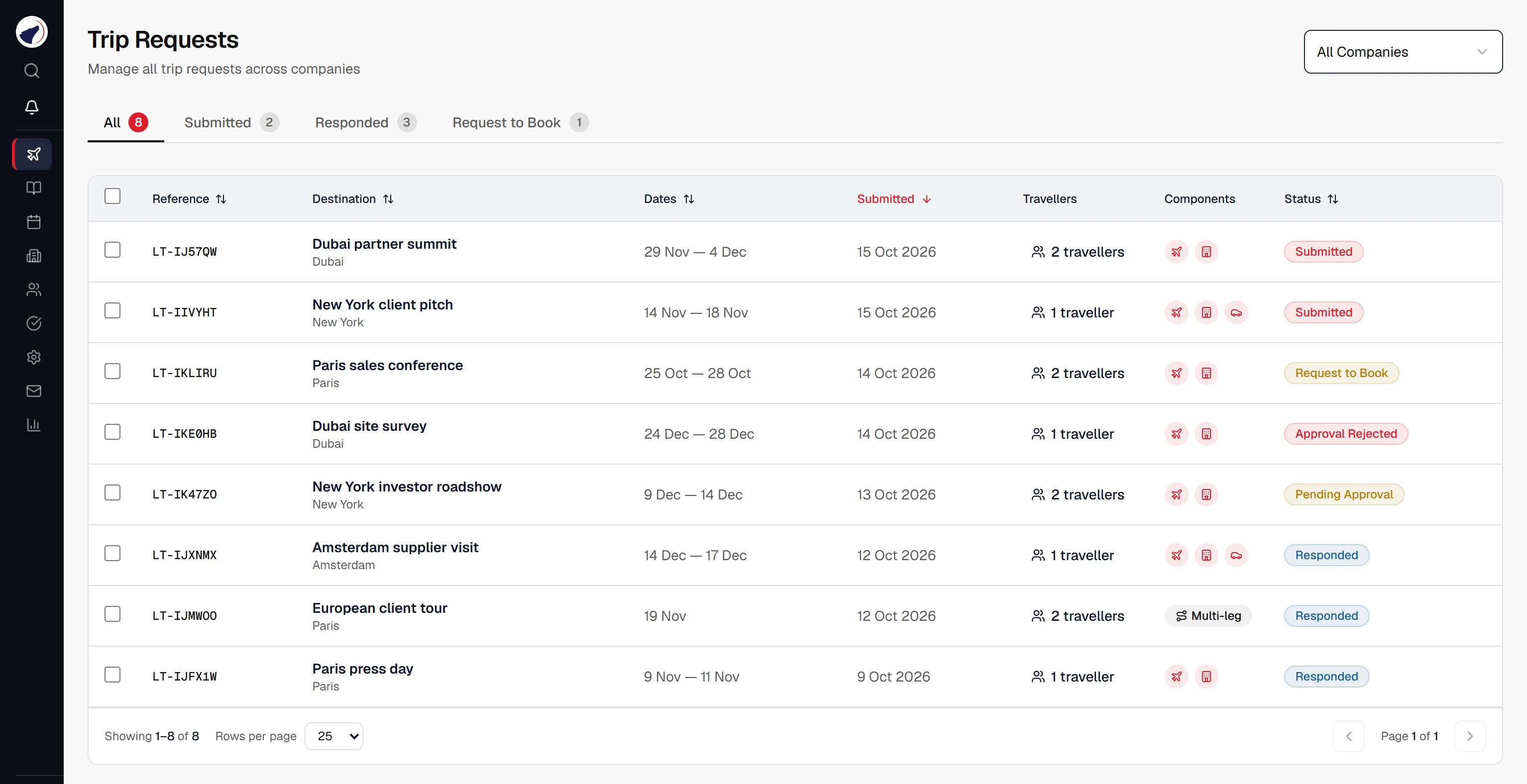This screenshot has height=784, width=1527.
Task: Toggle the select-all checkbox in table header
Action: coord(112,196)
